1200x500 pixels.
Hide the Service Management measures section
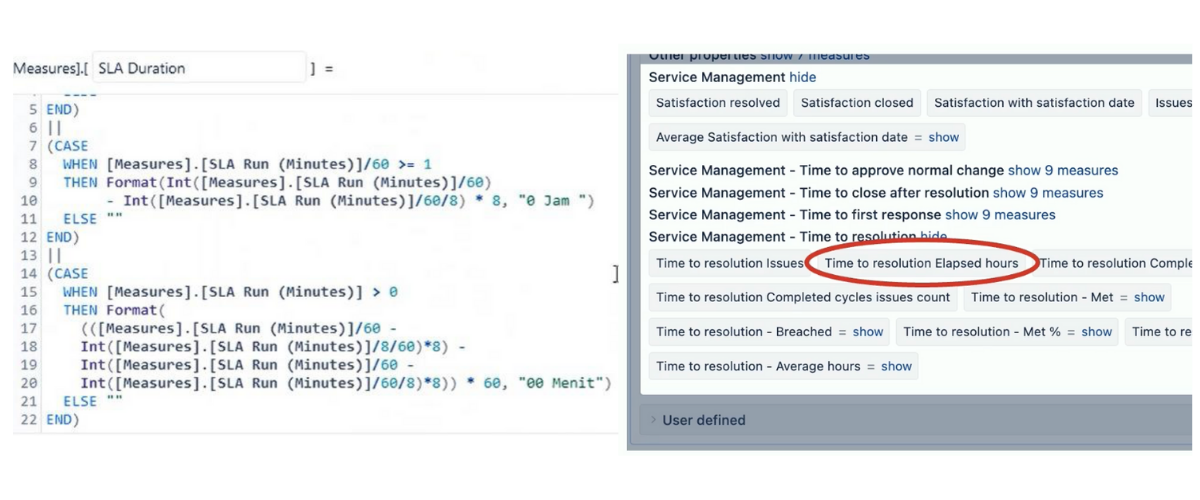click(x=802, y=77)
